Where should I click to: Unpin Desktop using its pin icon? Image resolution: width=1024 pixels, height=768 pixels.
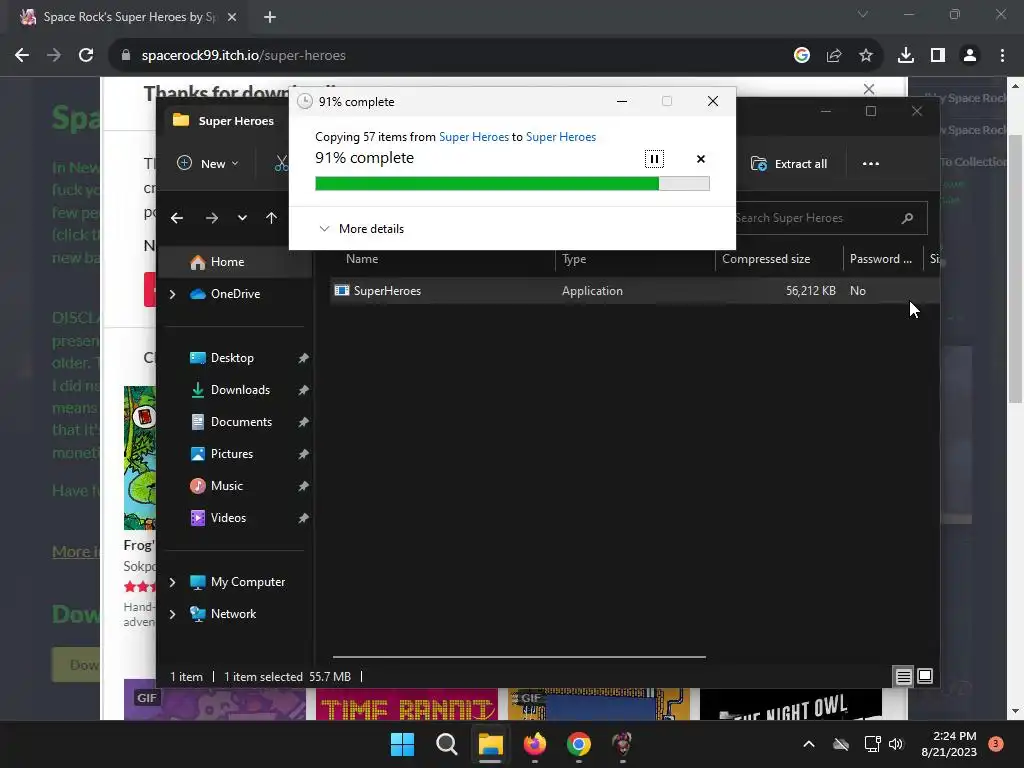[x=303, y=358]
